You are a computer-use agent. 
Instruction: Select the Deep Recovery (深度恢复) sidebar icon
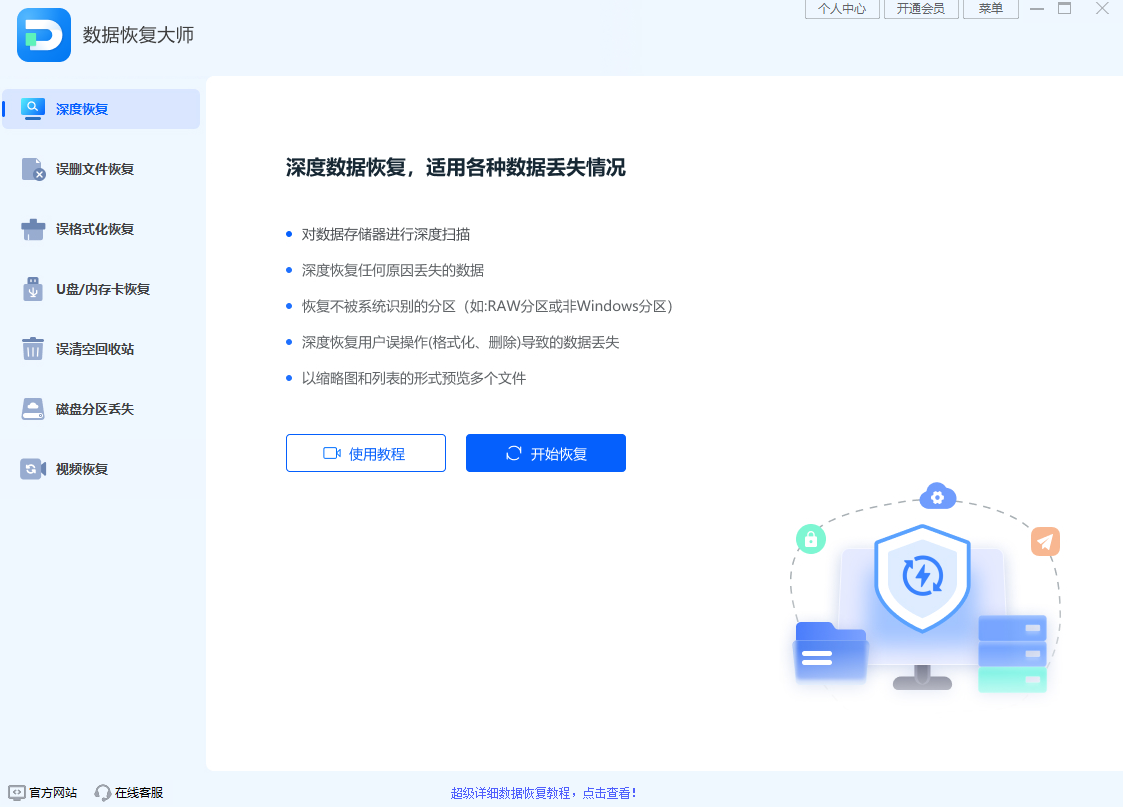(x=33, y=108)
